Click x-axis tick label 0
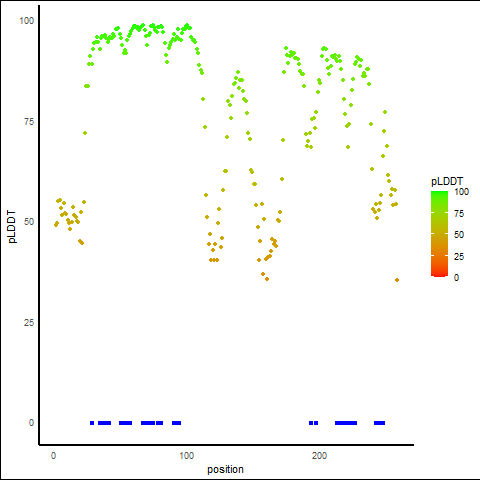The height and width of the screenshot is (480, 480). click(53, 456)
